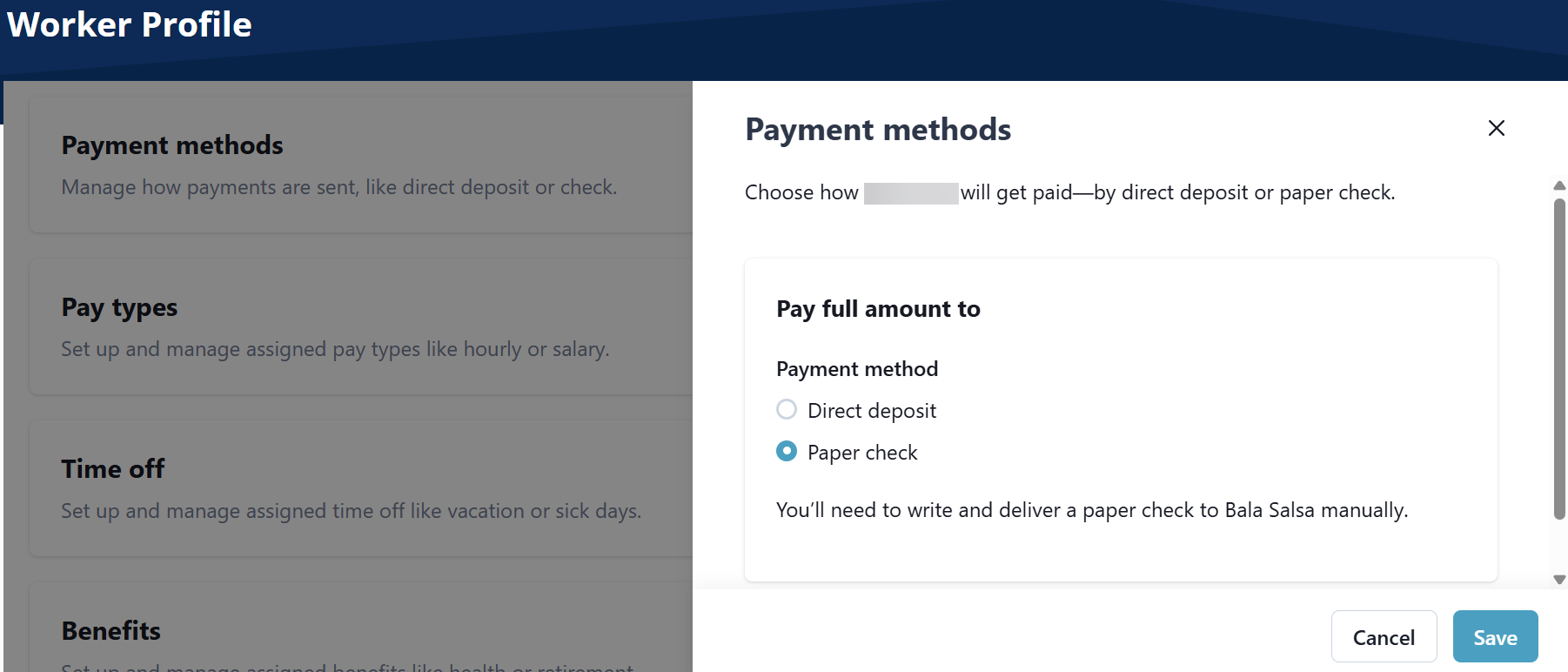1568x672 pixels.
Task: Click the "Paper check" label text
Action: pos(862,453)
